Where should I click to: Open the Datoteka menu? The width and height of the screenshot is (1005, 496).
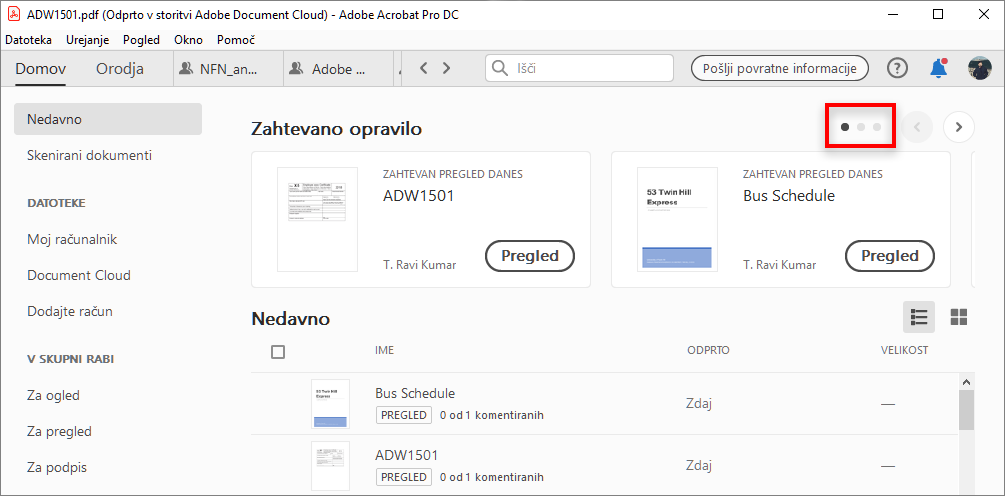point(29,40)
